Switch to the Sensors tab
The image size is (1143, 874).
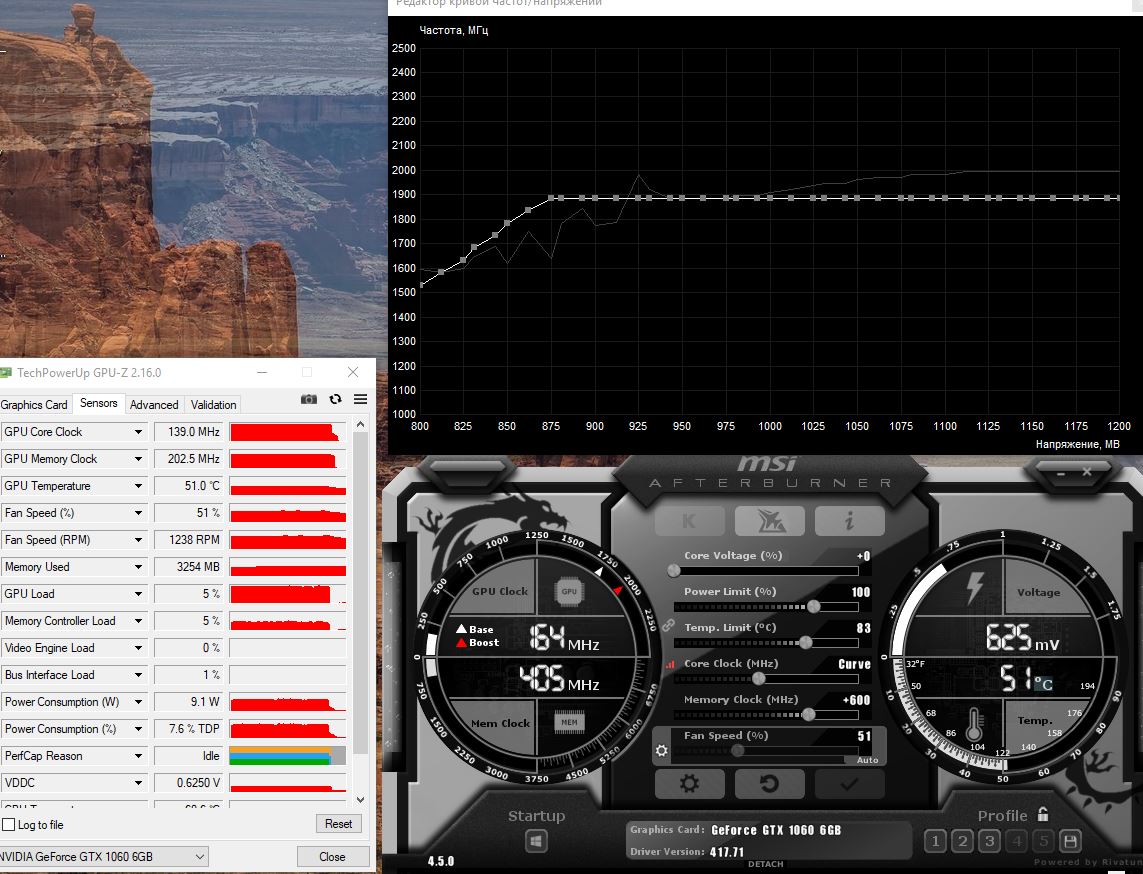pyautogui.click(x=98, y=403)
